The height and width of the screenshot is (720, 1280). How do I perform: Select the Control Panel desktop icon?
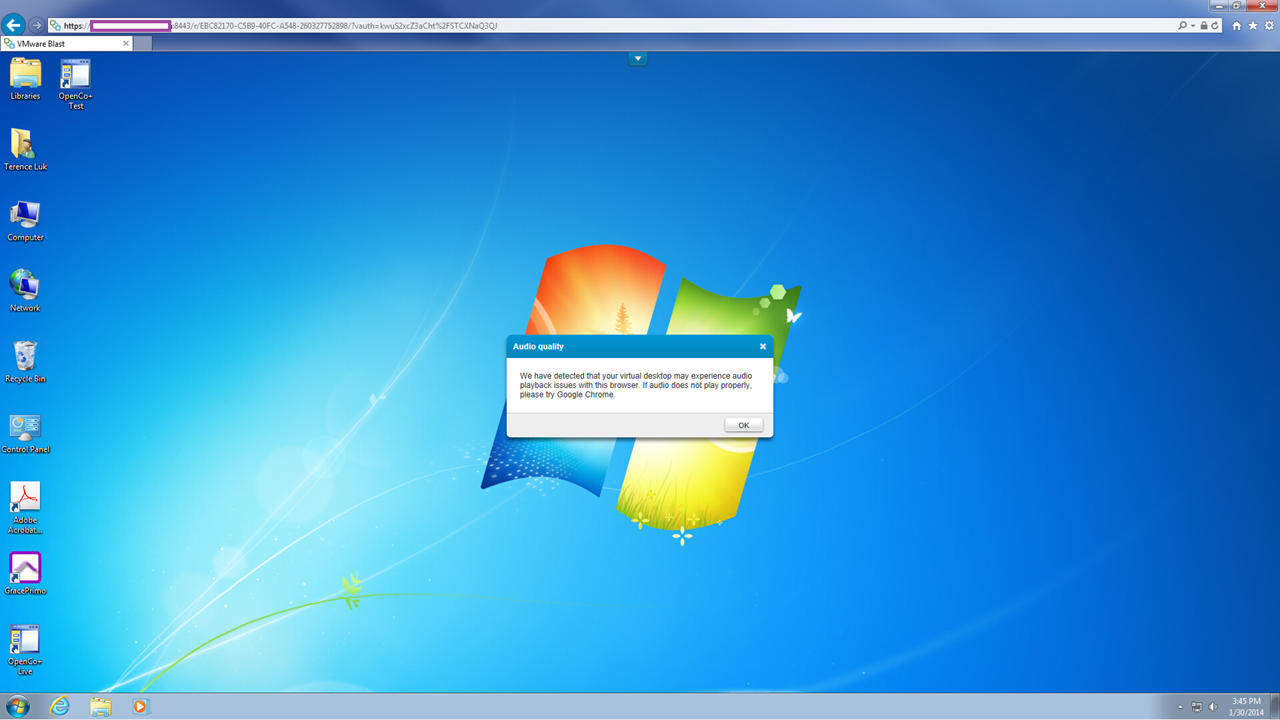pos(25,433)
